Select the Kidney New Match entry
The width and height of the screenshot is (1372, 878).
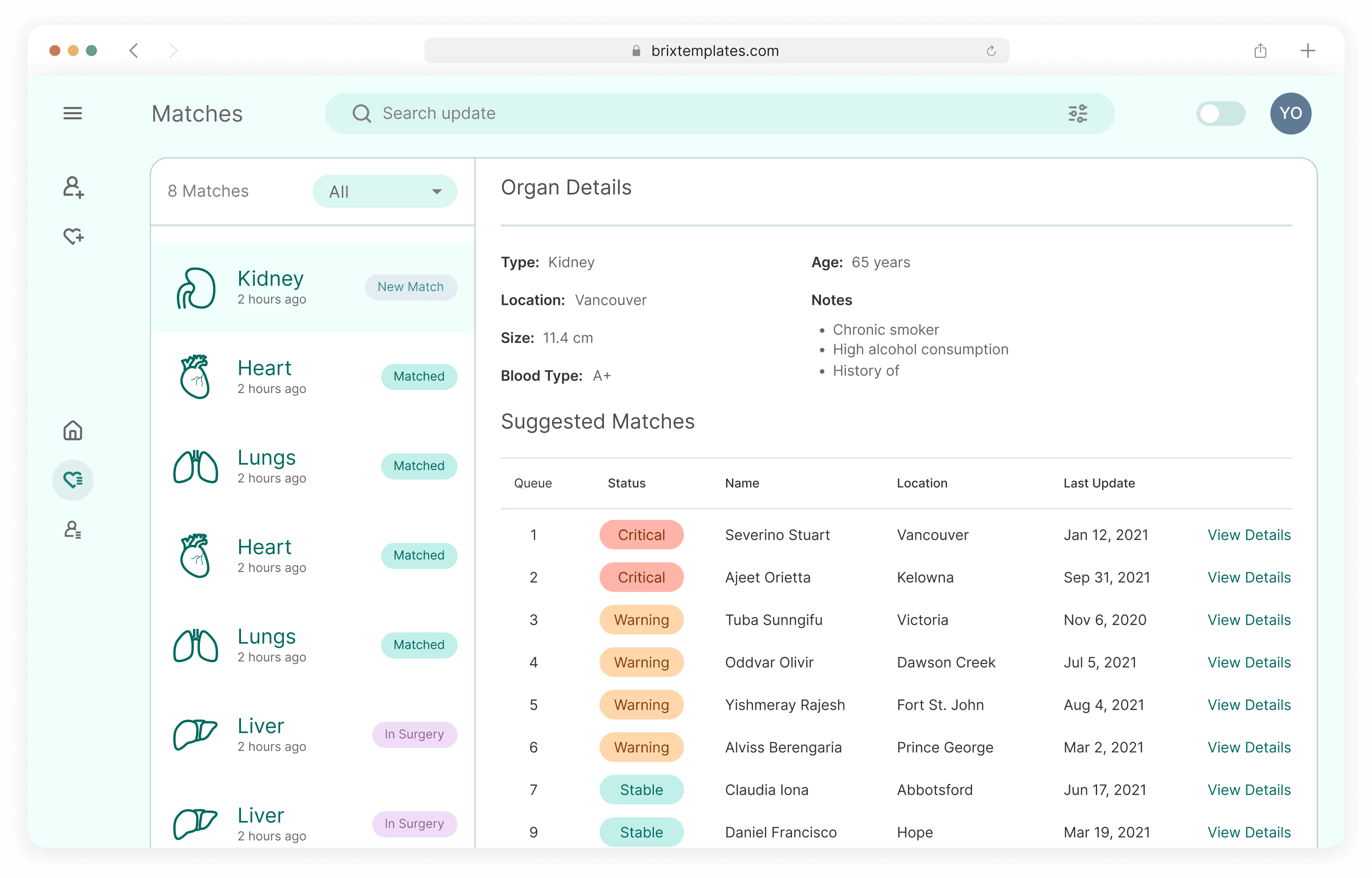[x=313, y=287]
